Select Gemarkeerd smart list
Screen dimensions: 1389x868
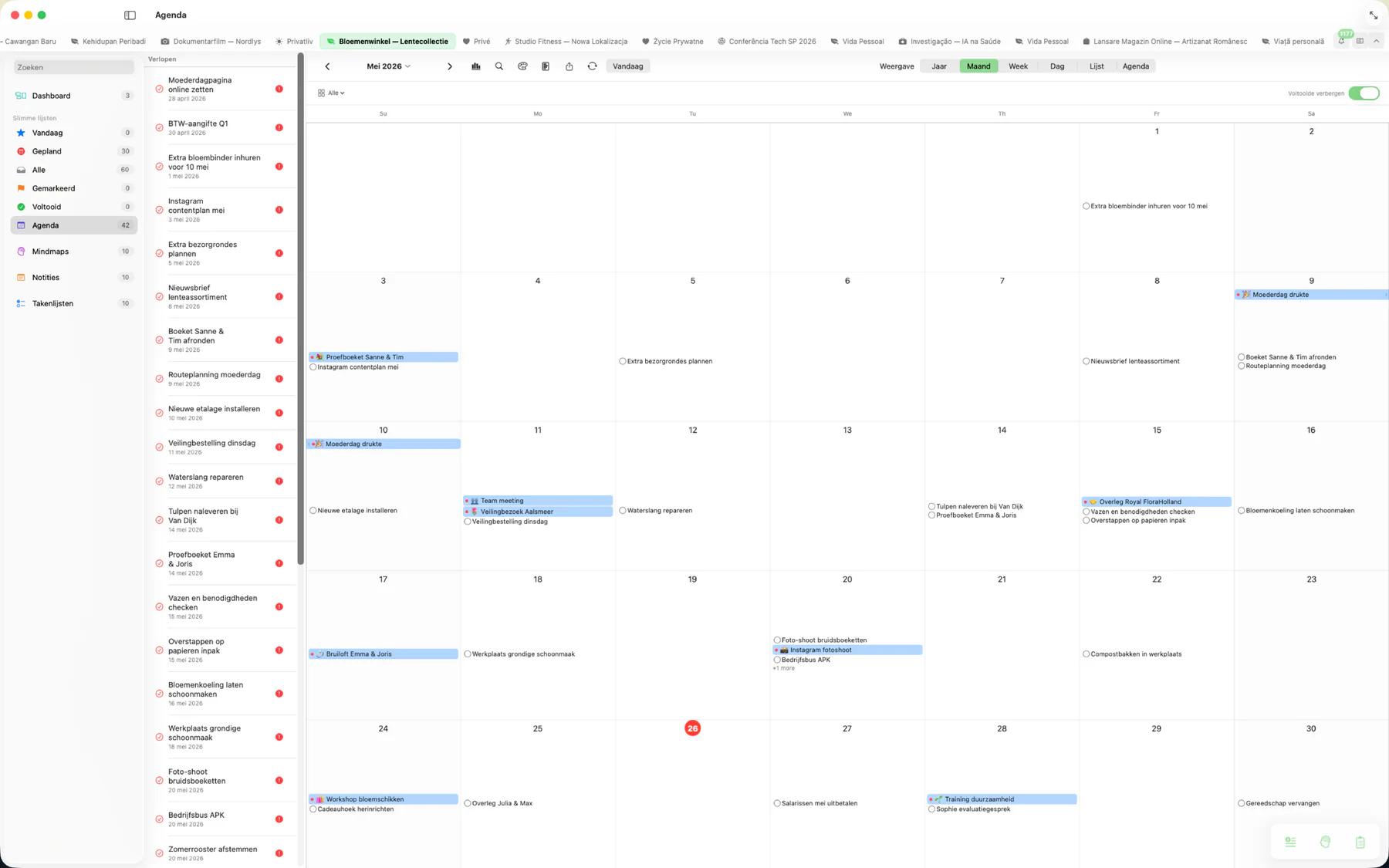pos(74,188)
